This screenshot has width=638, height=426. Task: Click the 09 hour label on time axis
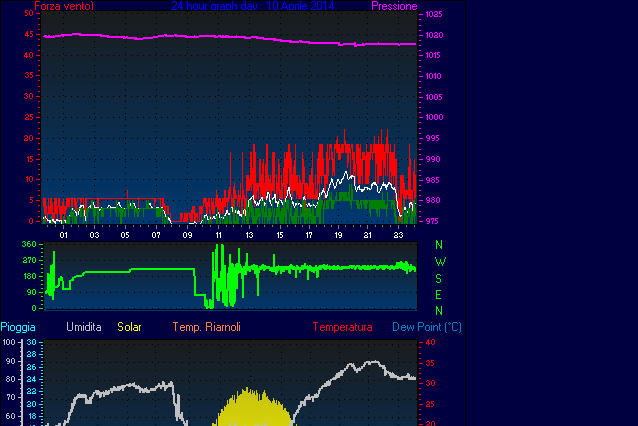187,235
